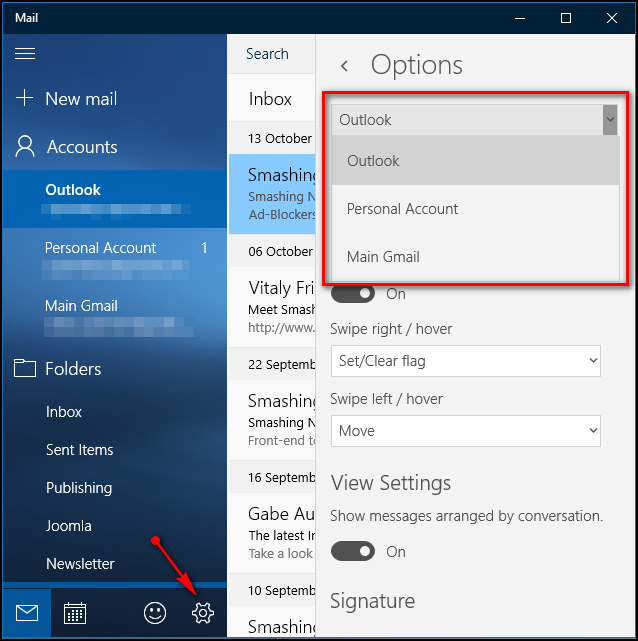Choose Main Gmail in dropdown list
638x641 pixels.
383,257
